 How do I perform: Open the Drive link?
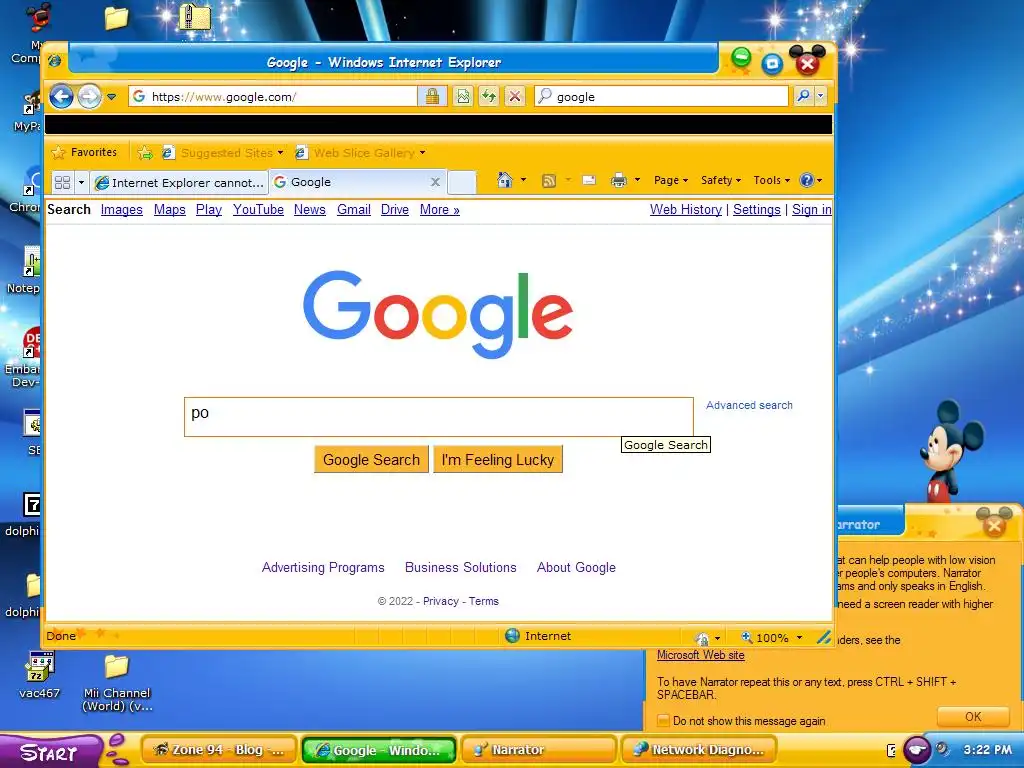tap(395, 210)
